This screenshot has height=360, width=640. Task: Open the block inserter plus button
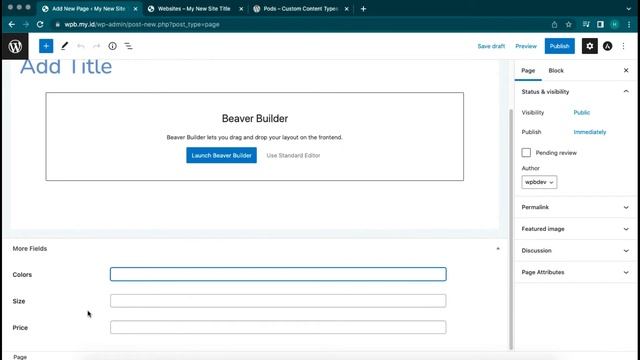(46, 46)
